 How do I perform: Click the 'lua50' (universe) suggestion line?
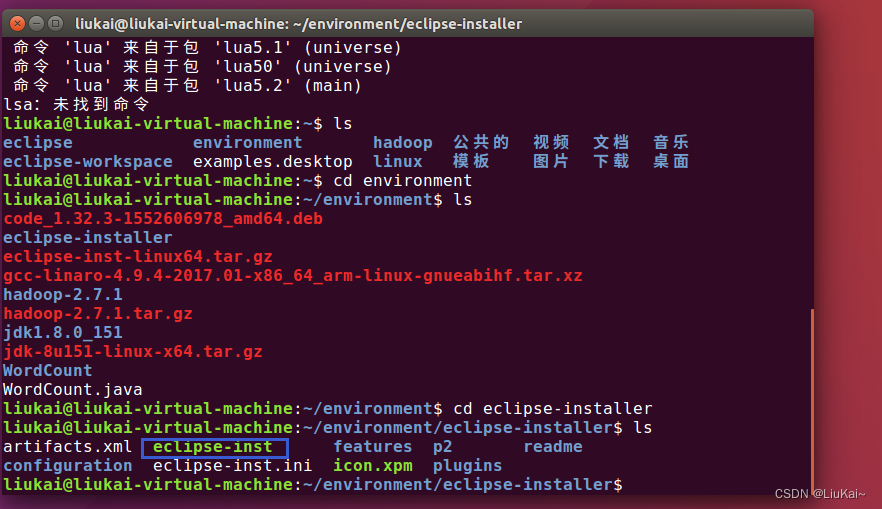[202, 66]
